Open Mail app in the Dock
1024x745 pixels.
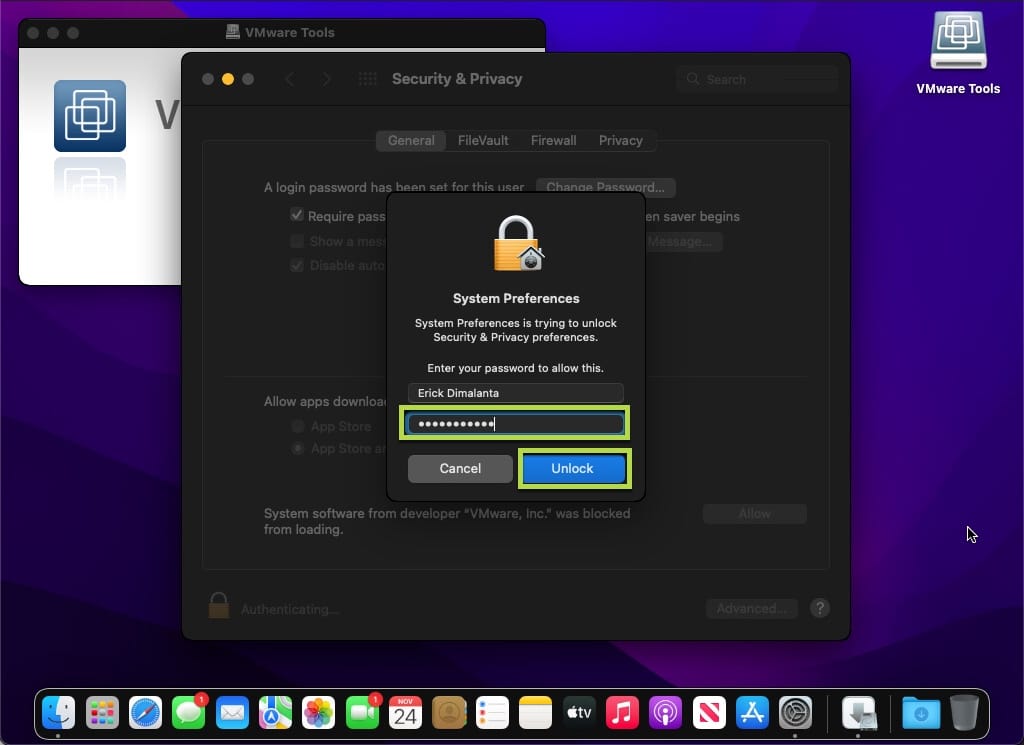(232, 712)
